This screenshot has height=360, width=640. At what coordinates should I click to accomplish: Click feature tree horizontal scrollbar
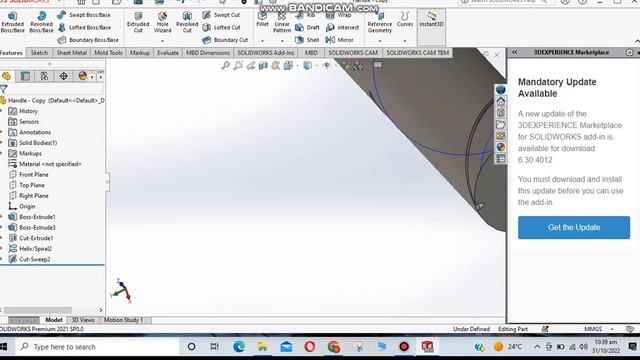click(x=38, y=310)
